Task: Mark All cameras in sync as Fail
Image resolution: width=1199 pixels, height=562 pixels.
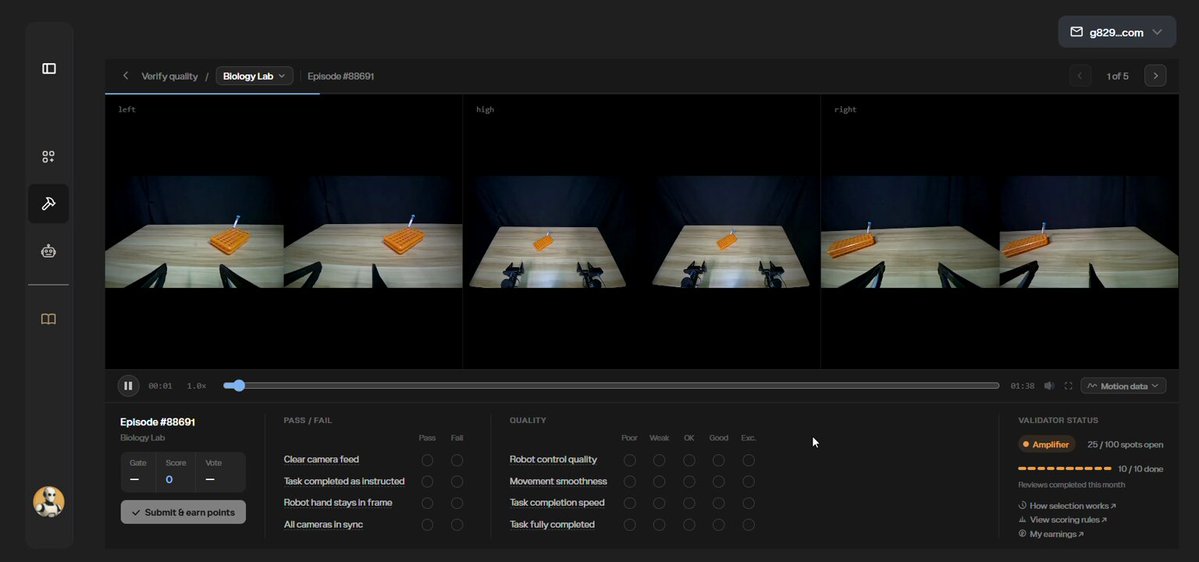Action: pyautogui.click(x=457, y=525)
